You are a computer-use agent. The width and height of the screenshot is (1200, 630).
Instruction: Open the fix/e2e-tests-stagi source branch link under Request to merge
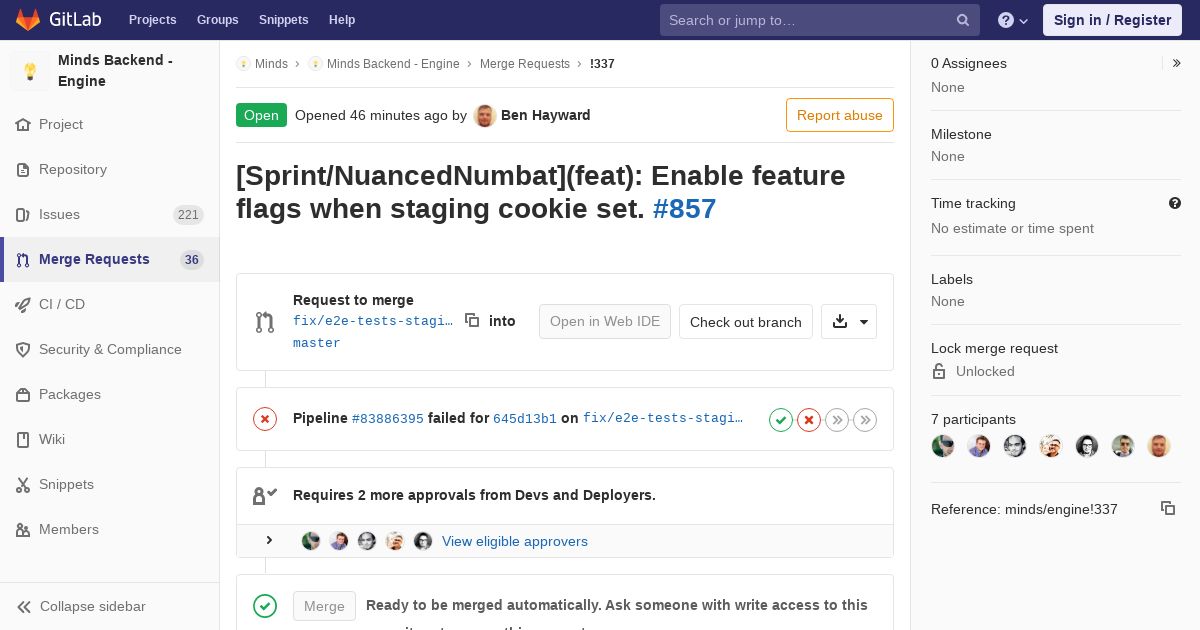[x=373, y=321]
